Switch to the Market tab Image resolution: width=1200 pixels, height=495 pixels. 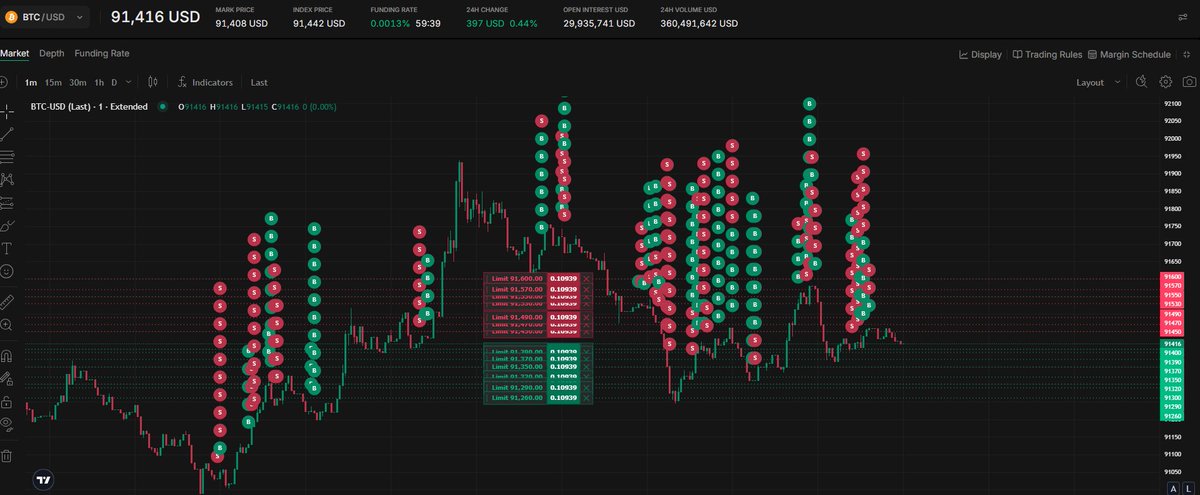[x=14, y=53]
